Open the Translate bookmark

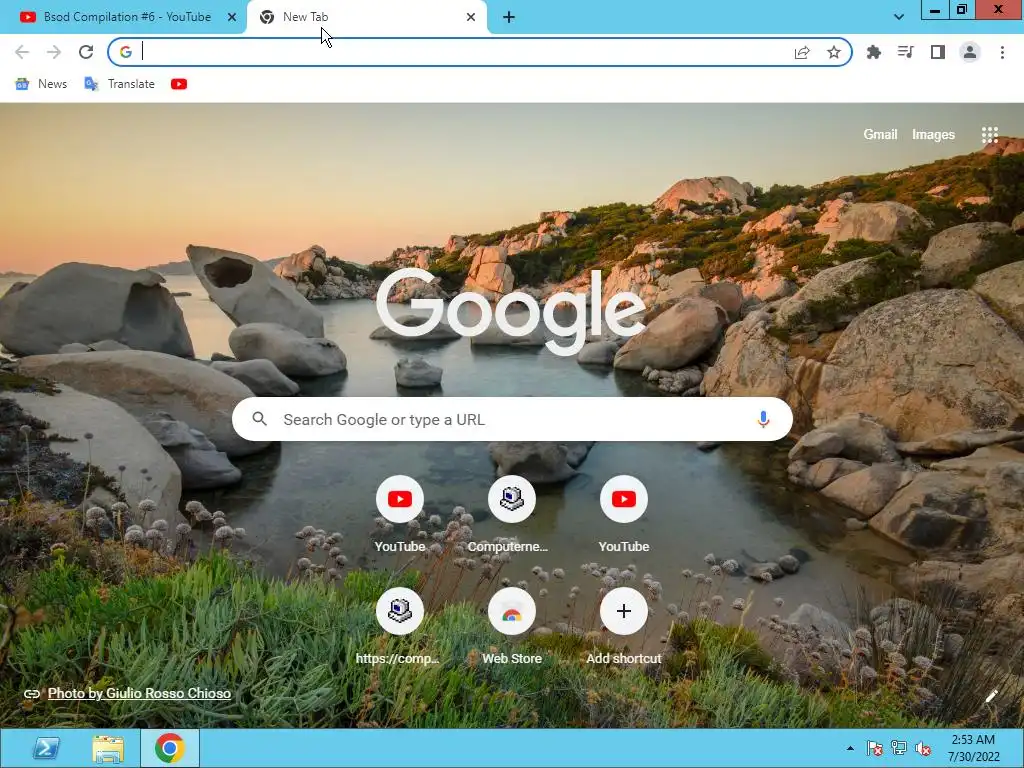(x=120, y=84)
